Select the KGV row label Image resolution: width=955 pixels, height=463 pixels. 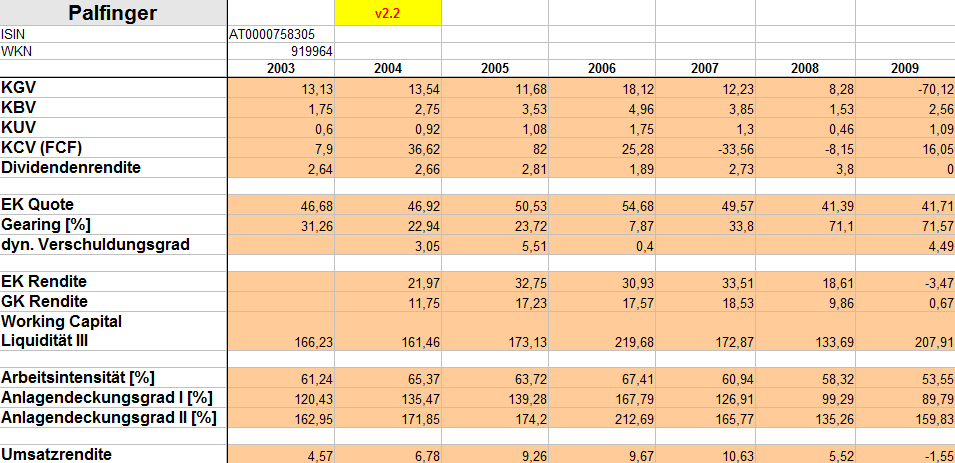(113, 88)
